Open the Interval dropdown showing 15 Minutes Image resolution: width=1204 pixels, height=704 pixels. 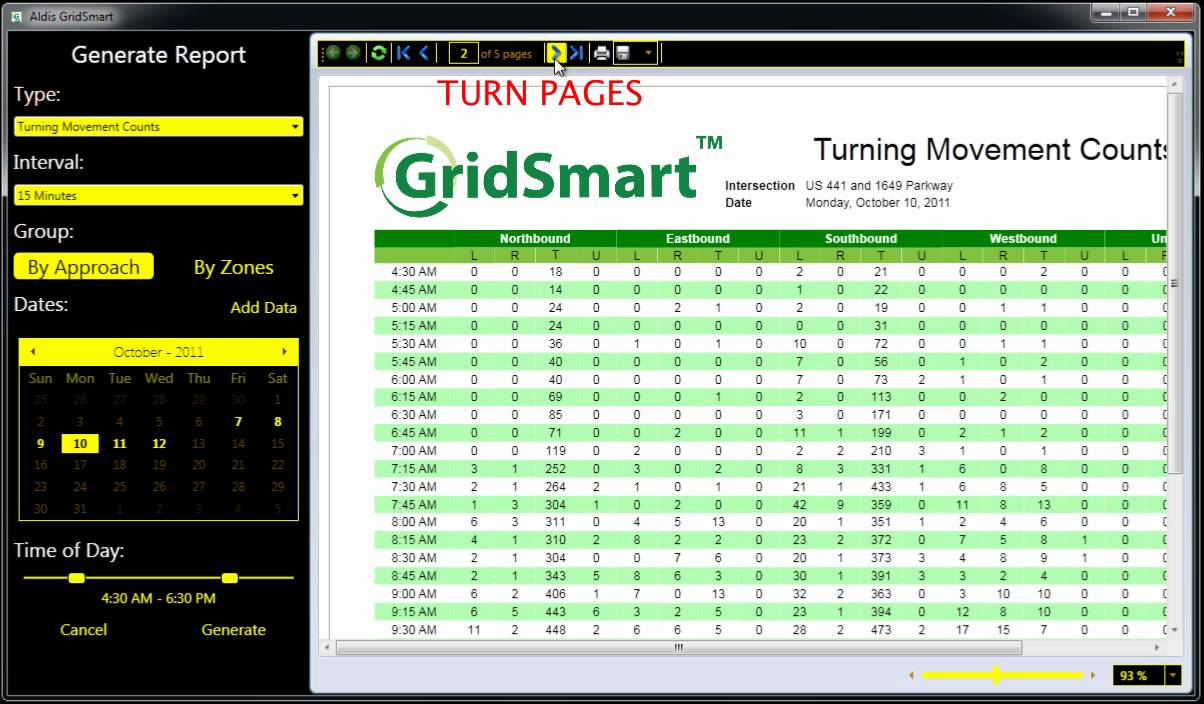tap(158, 196)
